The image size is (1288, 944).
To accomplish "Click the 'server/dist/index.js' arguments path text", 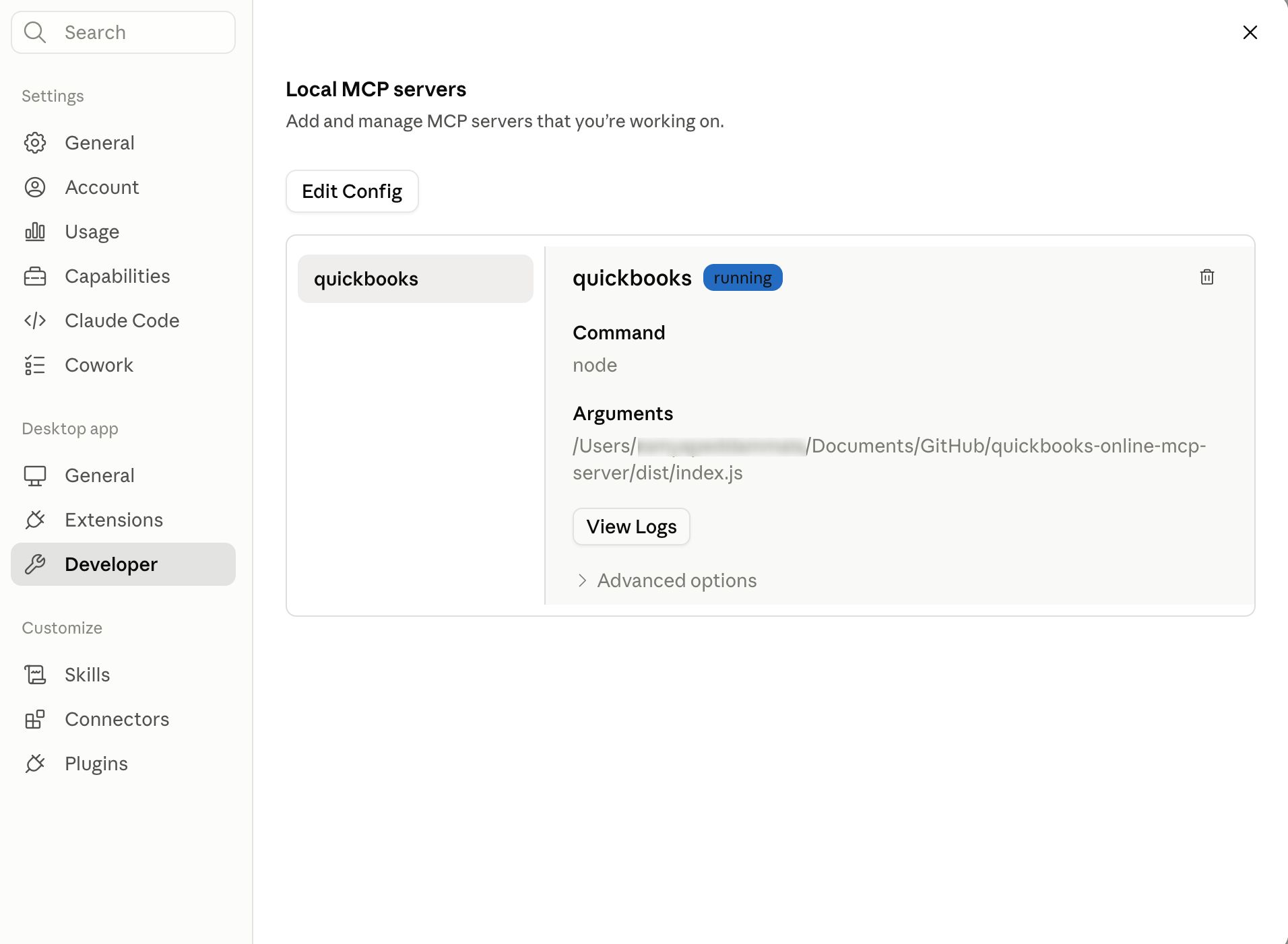I will 657,473.
